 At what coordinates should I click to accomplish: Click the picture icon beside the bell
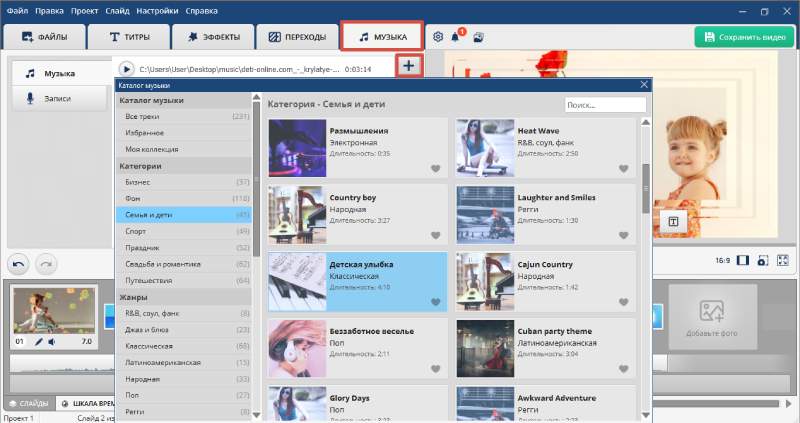coord(479,37)
